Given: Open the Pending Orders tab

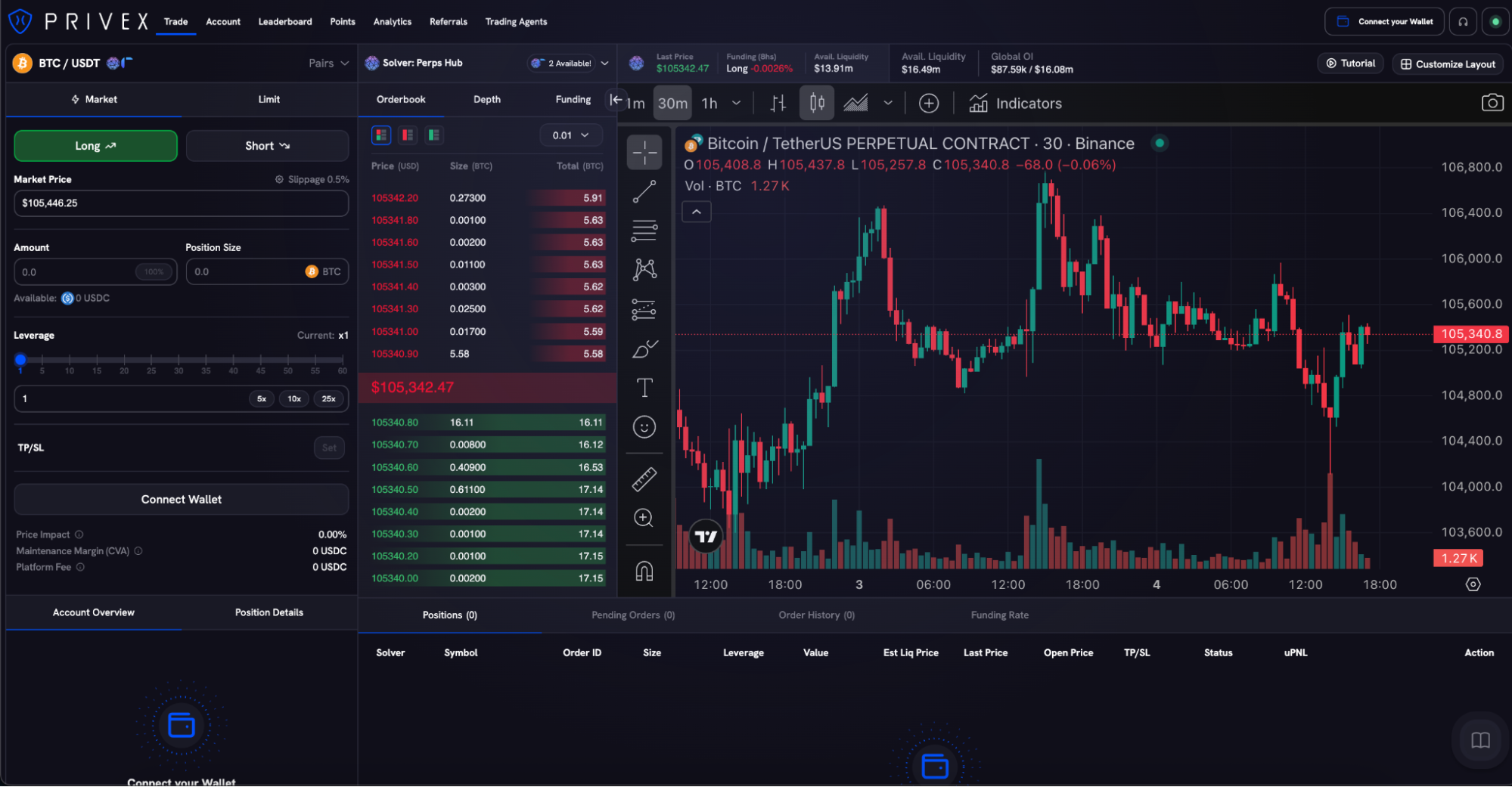Looking at the screenshot, I should coord(632,615).
